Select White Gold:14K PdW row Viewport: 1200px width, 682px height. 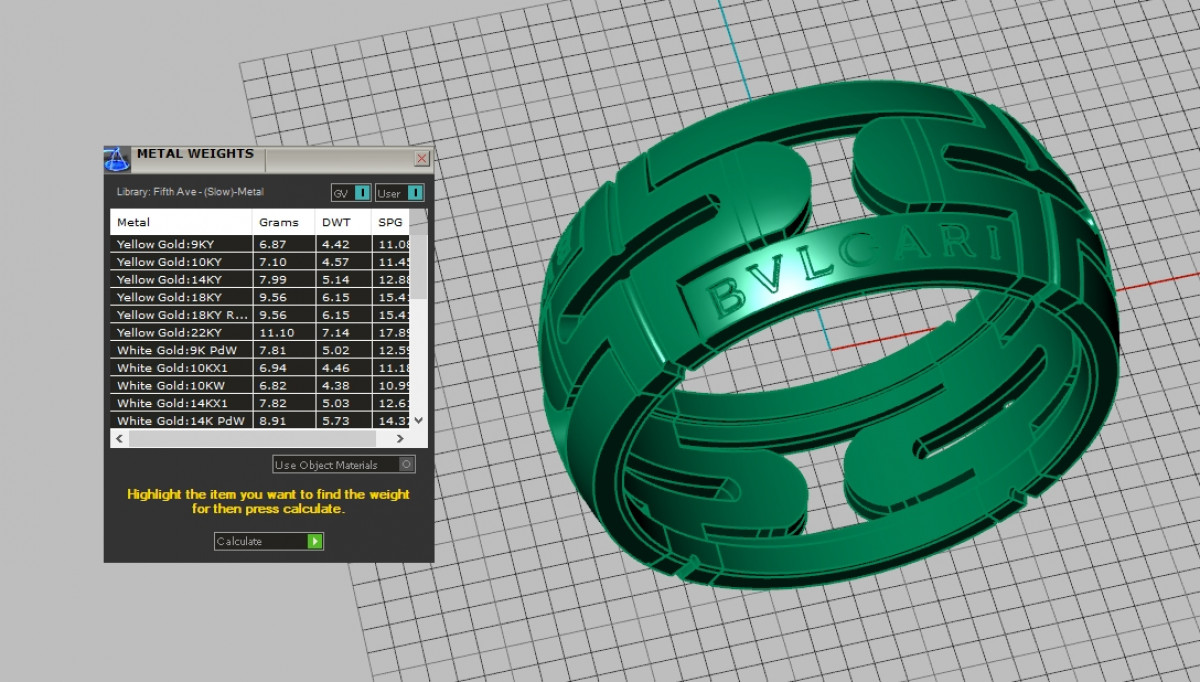[180, 421]
